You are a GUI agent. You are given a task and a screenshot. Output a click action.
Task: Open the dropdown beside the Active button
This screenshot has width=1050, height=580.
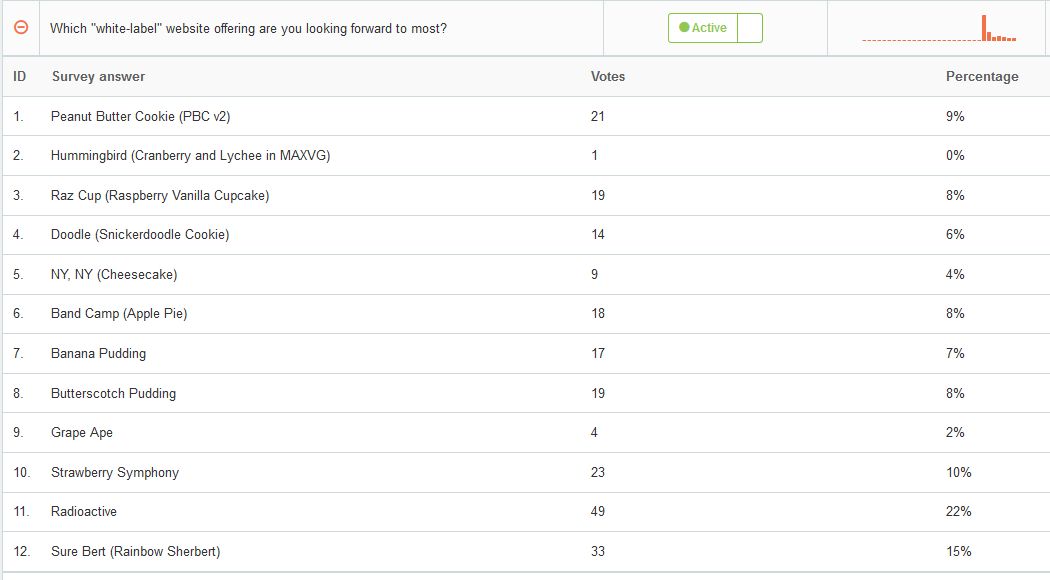[750, 28]
